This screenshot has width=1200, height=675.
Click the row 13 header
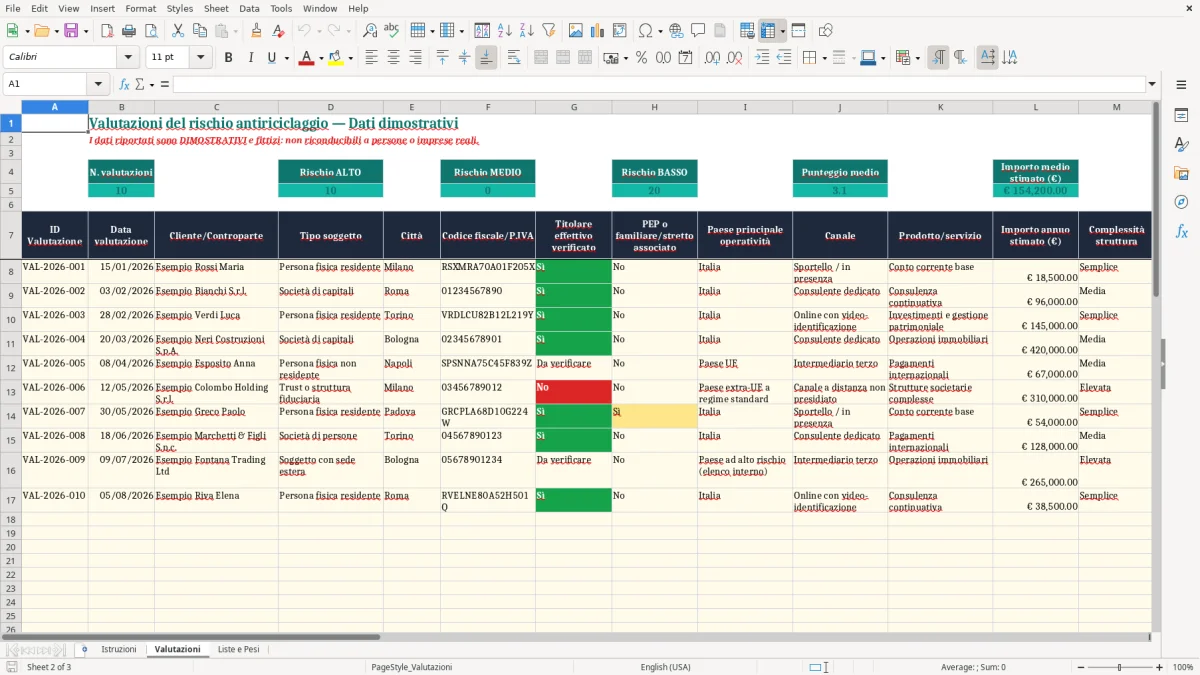point(11,392)
